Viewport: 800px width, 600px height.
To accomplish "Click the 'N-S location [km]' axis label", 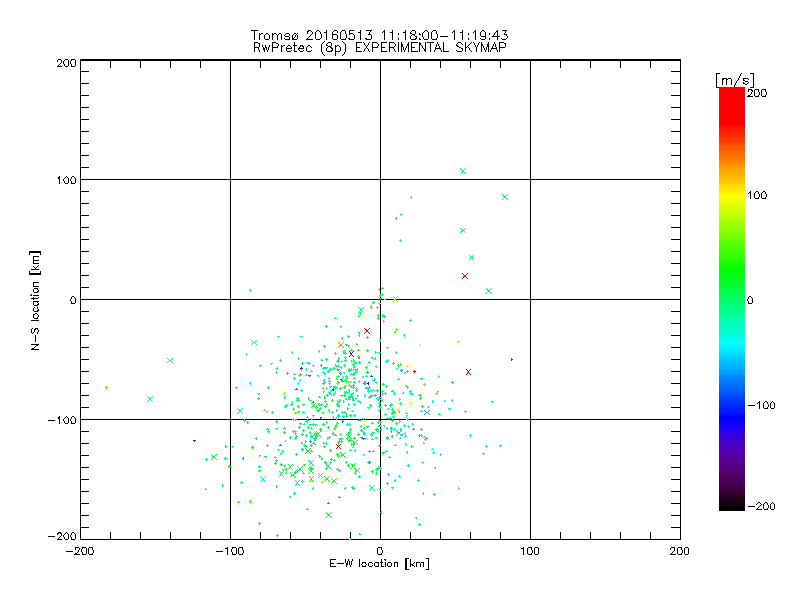I will tap(35, 300).
